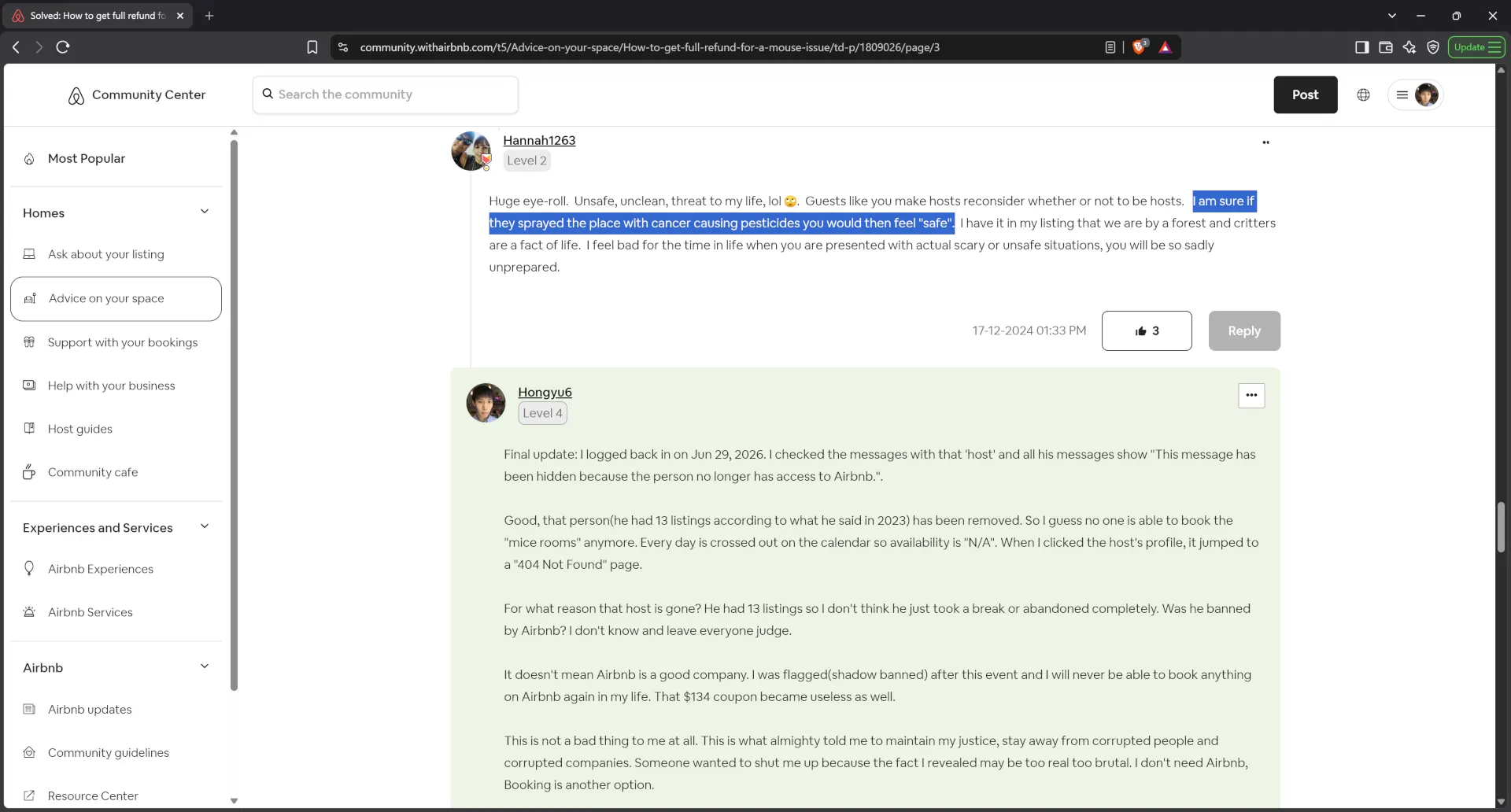Click Community guidelines icon
Viewport: 1511px width, 812px height.
pyautogui.click(x=29, y=752)
